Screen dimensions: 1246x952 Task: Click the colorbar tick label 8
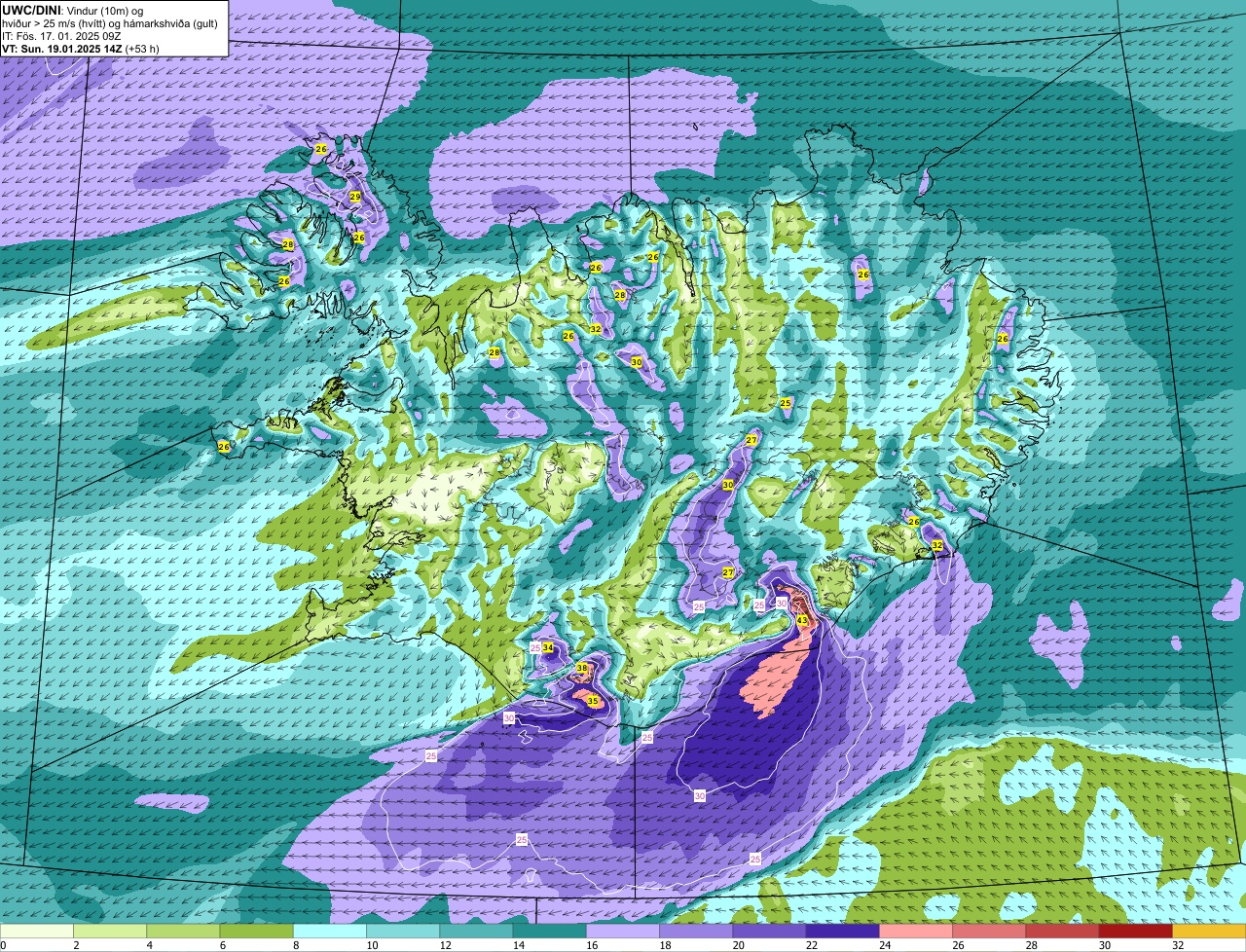[x=294, y=945]
